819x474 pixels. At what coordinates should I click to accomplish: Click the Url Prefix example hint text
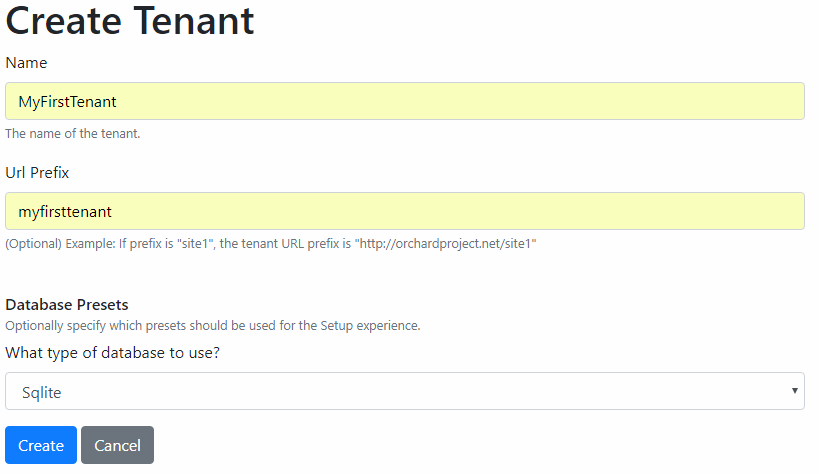point(271,244)
